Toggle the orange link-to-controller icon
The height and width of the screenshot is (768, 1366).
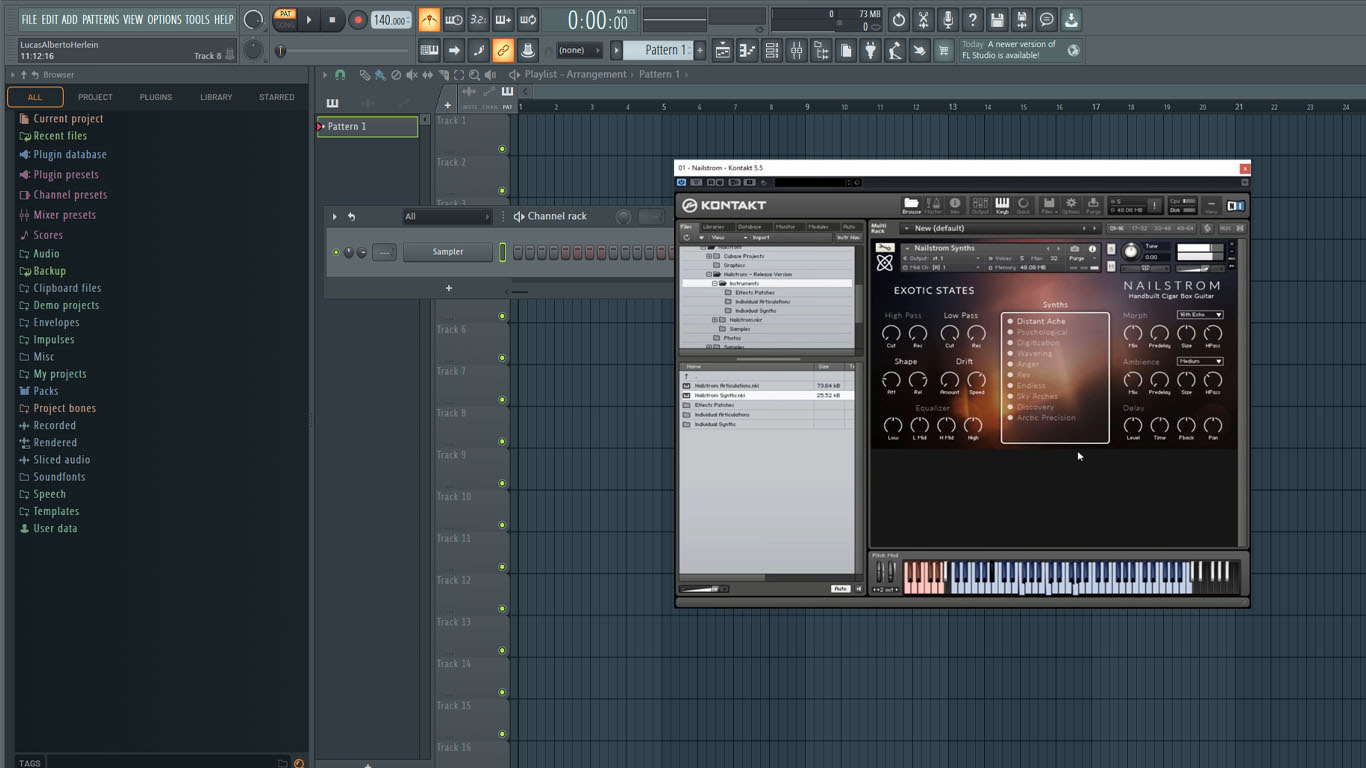[x=503, y=50]
